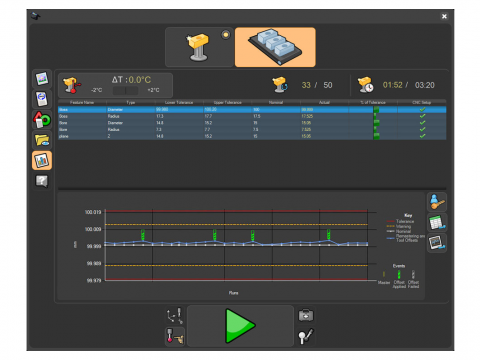Click the chart screen export icon
Viewport: 480px width, 360px height.
point(437,243)
